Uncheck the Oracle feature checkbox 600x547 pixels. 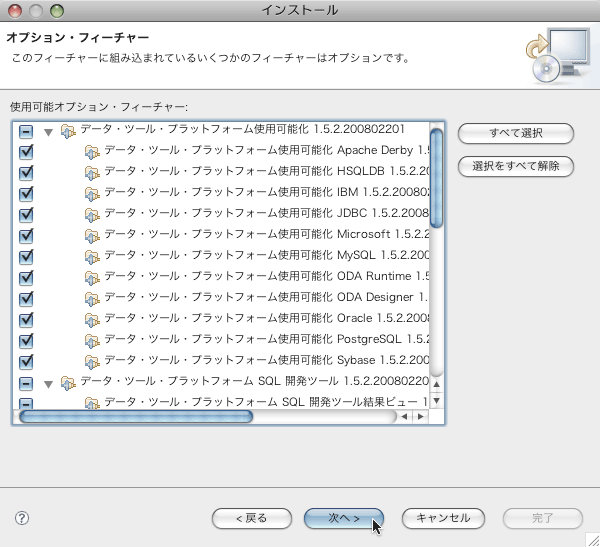(26, 320)
